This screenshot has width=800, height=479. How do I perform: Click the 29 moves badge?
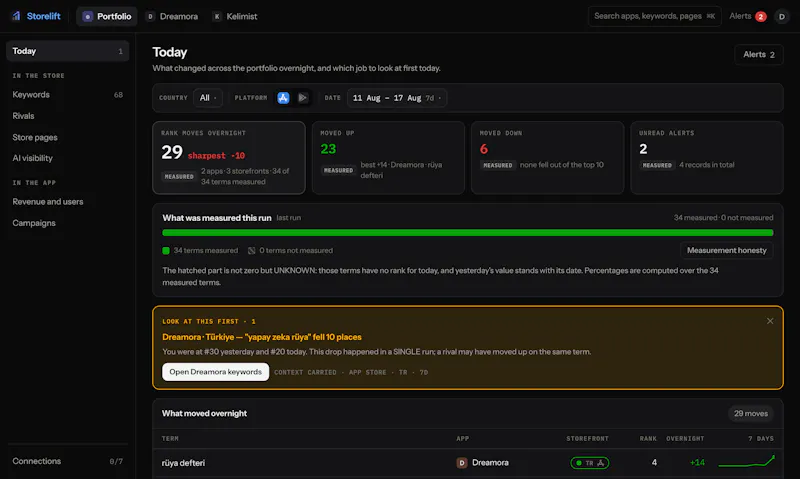coord(751,413)
